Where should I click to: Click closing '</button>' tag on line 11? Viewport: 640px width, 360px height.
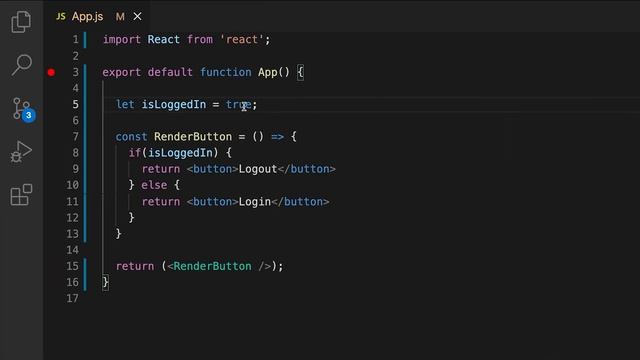[x=300, y=202]
